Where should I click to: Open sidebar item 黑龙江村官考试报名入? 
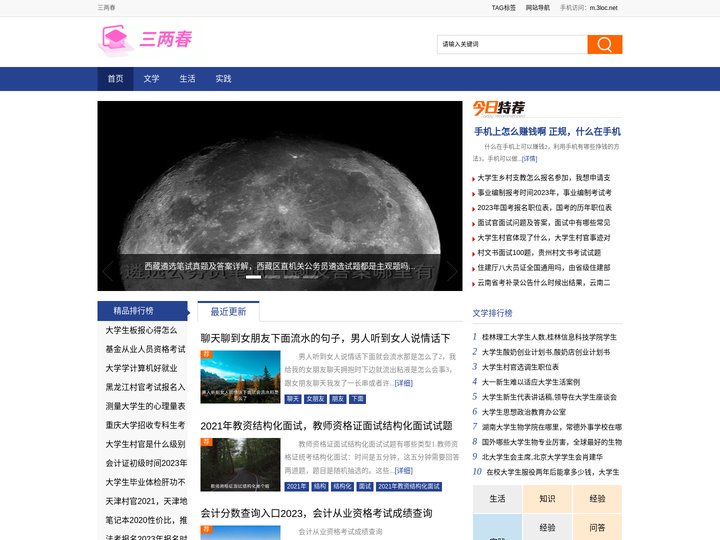click(146, 387)
